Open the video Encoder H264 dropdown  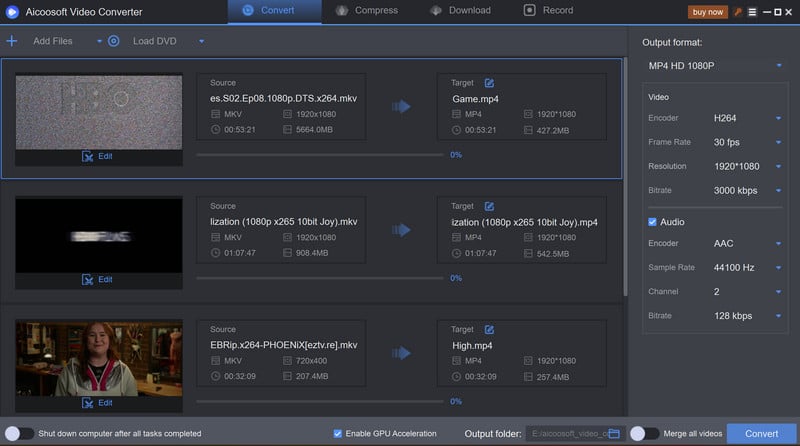[x=747, y=118]
